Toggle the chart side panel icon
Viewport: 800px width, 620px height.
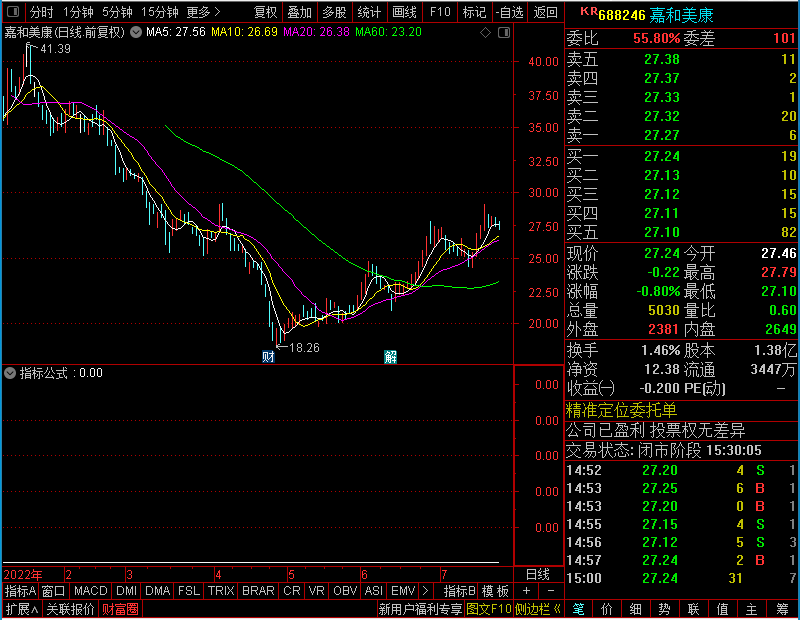[x=504, y=33]
